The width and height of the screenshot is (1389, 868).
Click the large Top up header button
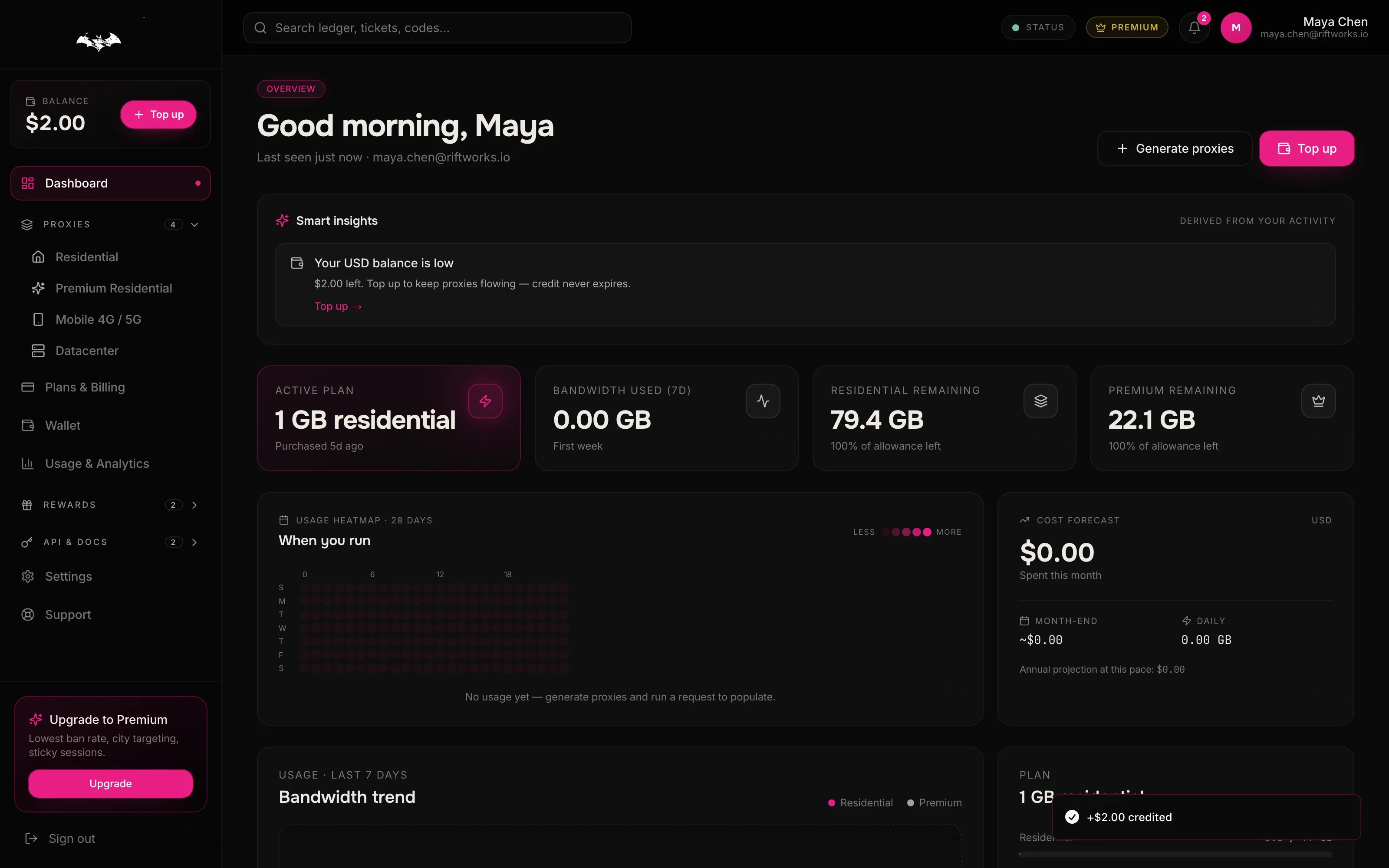(x=1307, y=149)
